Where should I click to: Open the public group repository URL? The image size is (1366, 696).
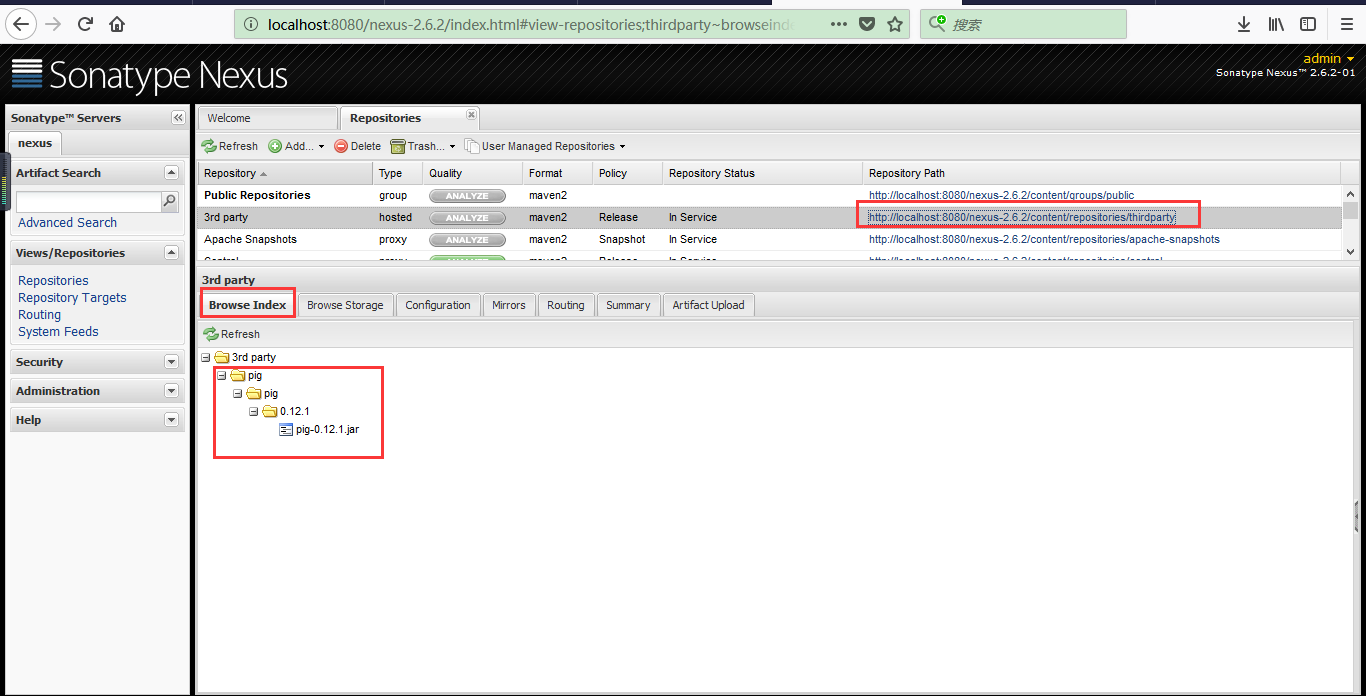tap(1001, 195)
